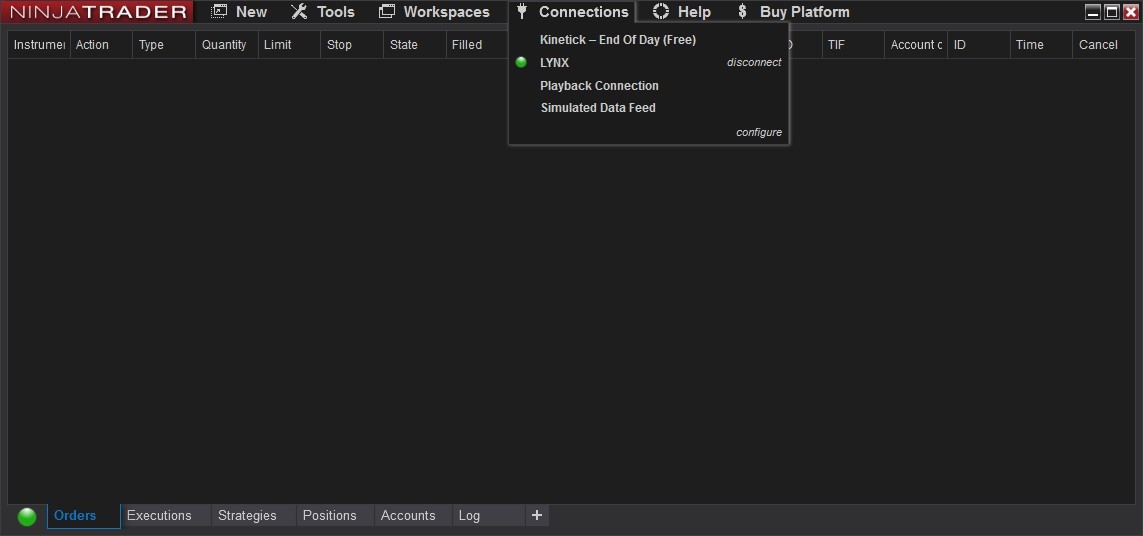Click the dollar sign icon
Viewport: 1143px width, 536px height.
(742, 11)
